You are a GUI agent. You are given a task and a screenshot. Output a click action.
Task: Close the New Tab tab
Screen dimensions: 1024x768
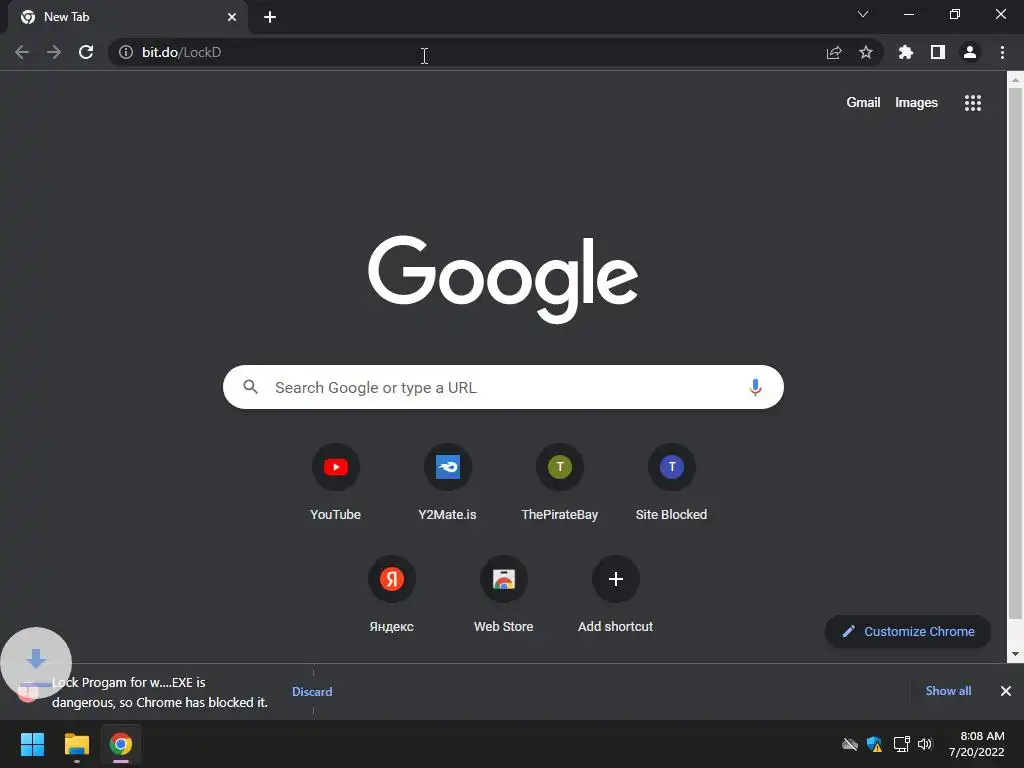(x=232, y=17)
